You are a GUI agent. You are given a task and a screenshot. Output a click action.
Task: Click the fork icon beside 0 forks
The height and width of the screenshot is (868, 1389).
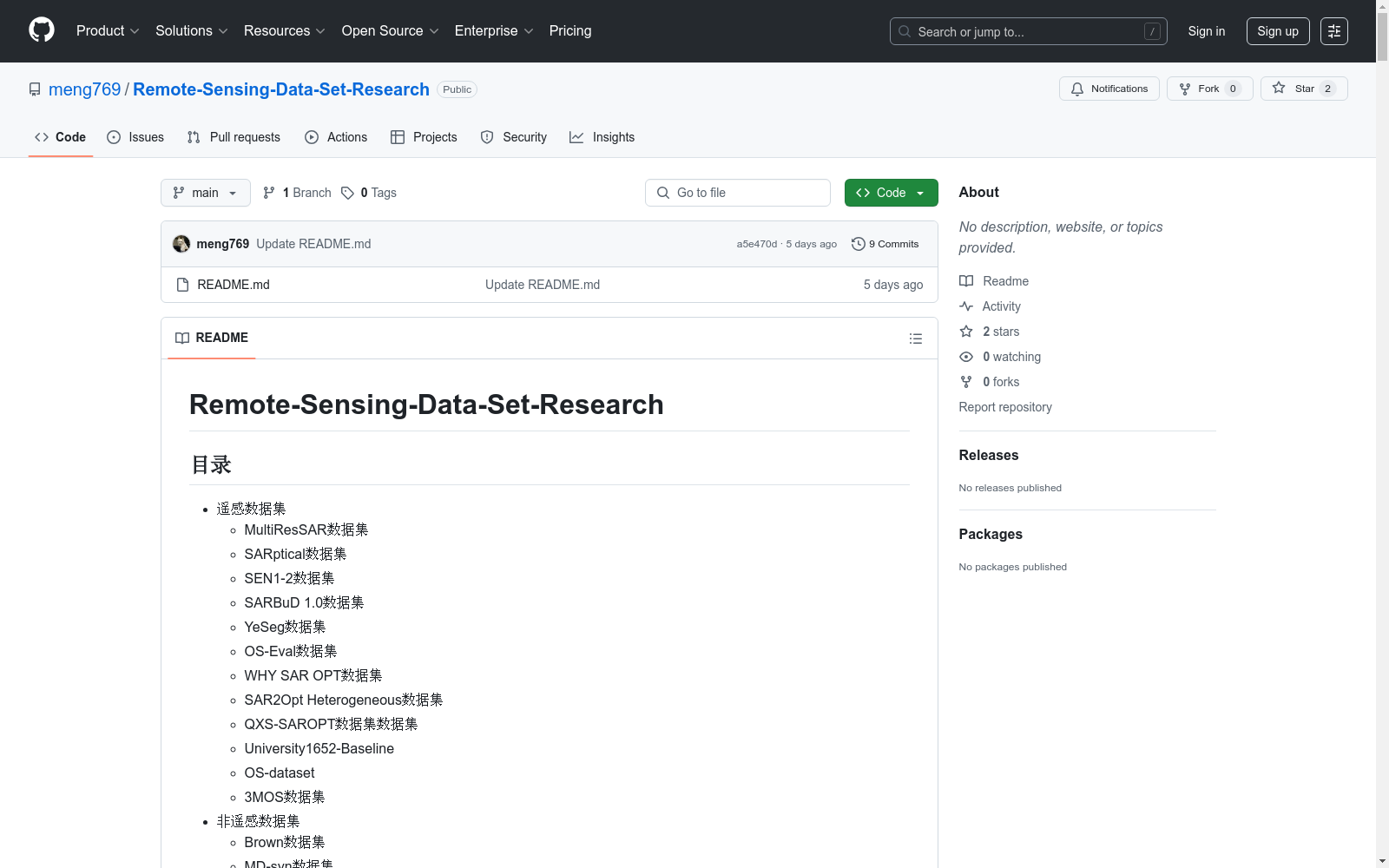(x=966, y=382)
